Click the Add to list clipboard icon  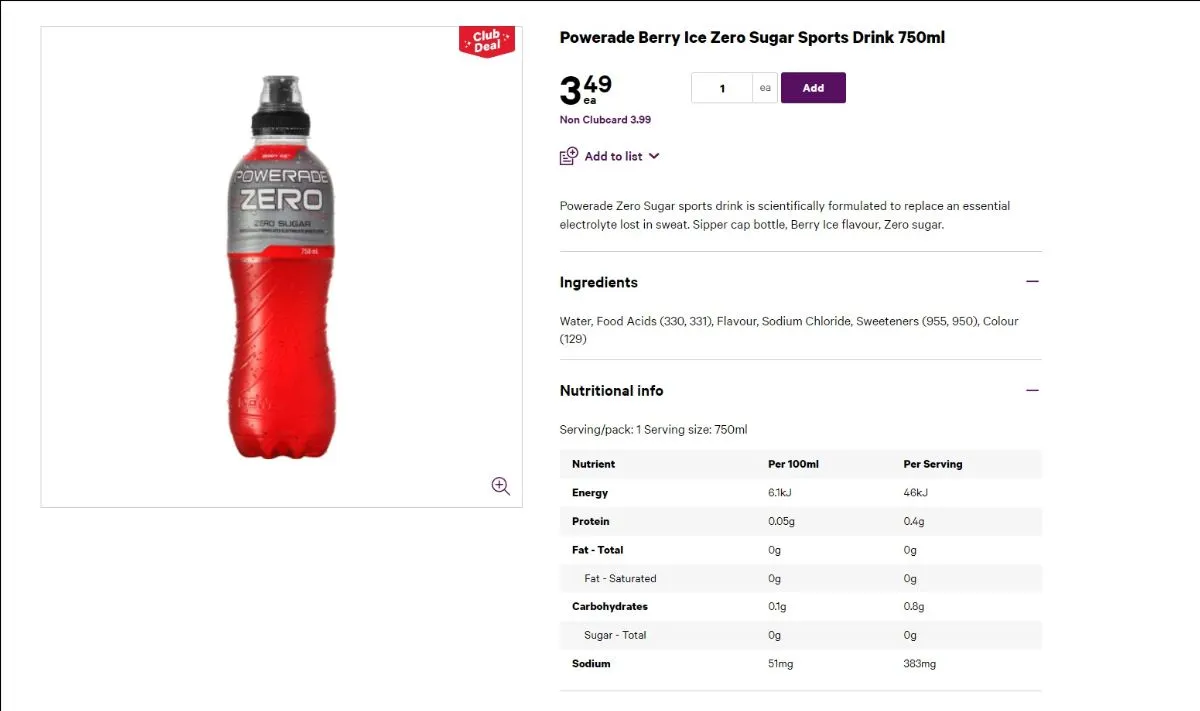(x=569, y=156)
